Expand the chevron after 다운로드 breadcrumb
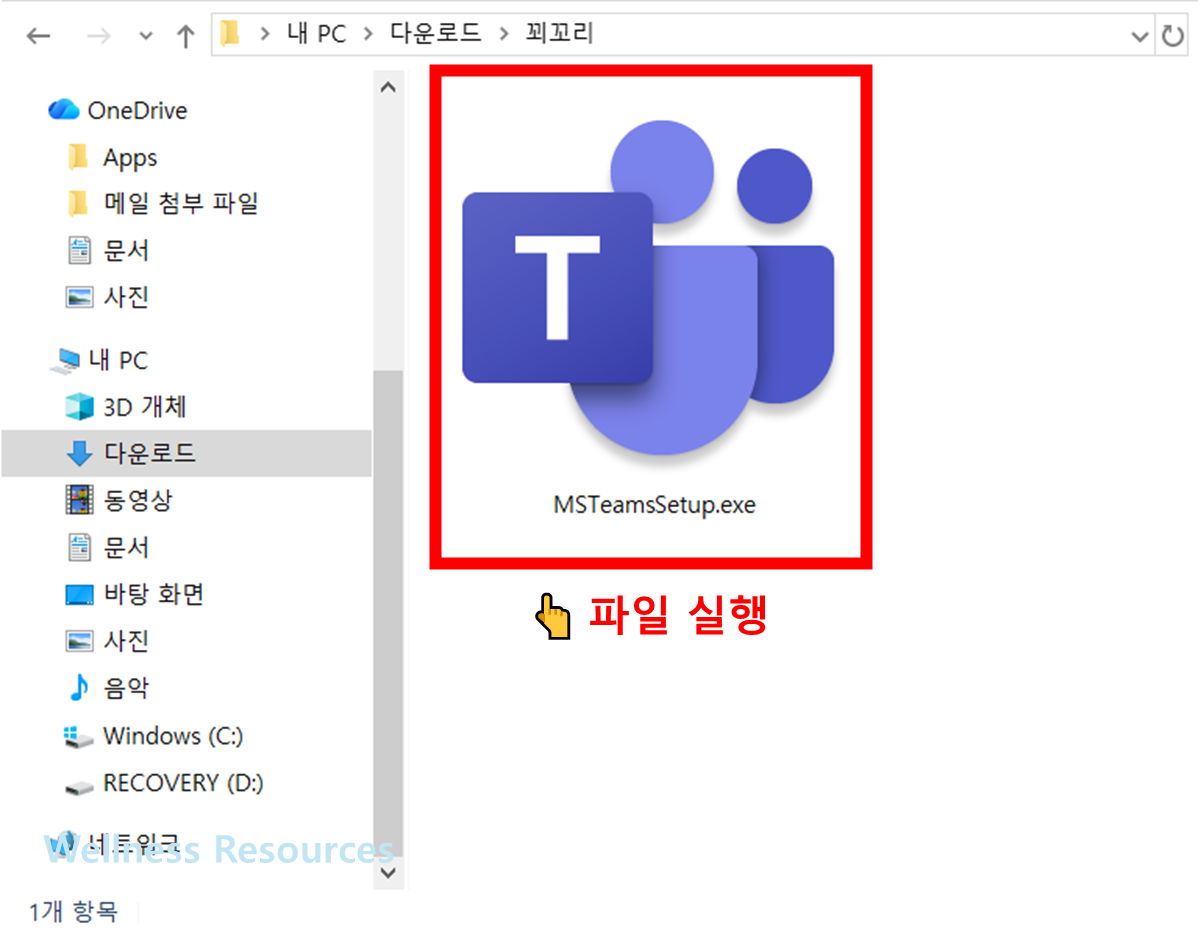Viewport: 1198px width, 935px height. (x=503, y=34)
